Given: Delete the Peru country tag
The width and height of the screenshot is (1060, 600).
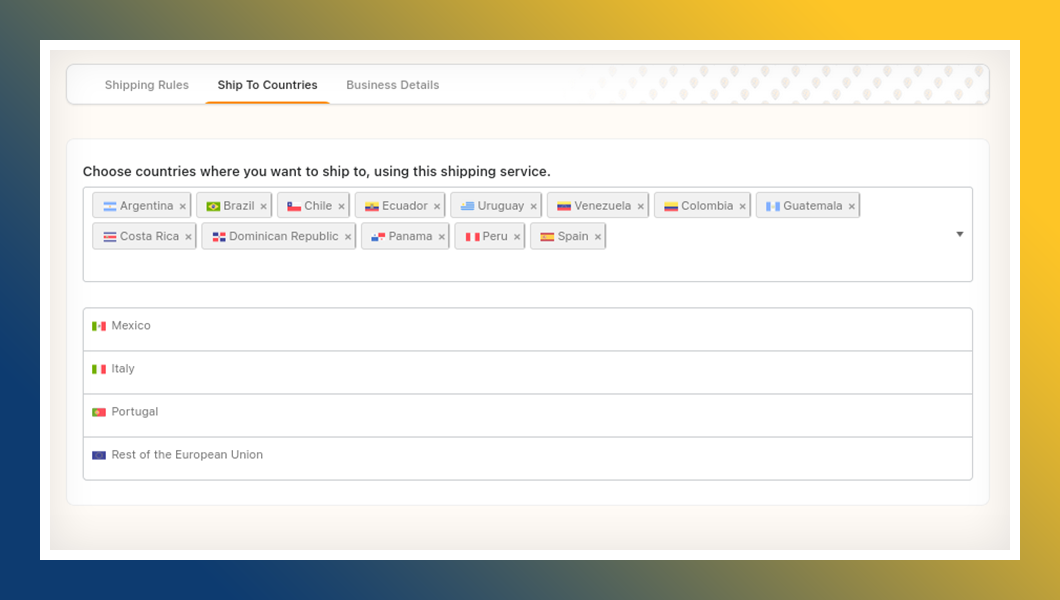Looking at the screenshot, I should tap(516, 236).
